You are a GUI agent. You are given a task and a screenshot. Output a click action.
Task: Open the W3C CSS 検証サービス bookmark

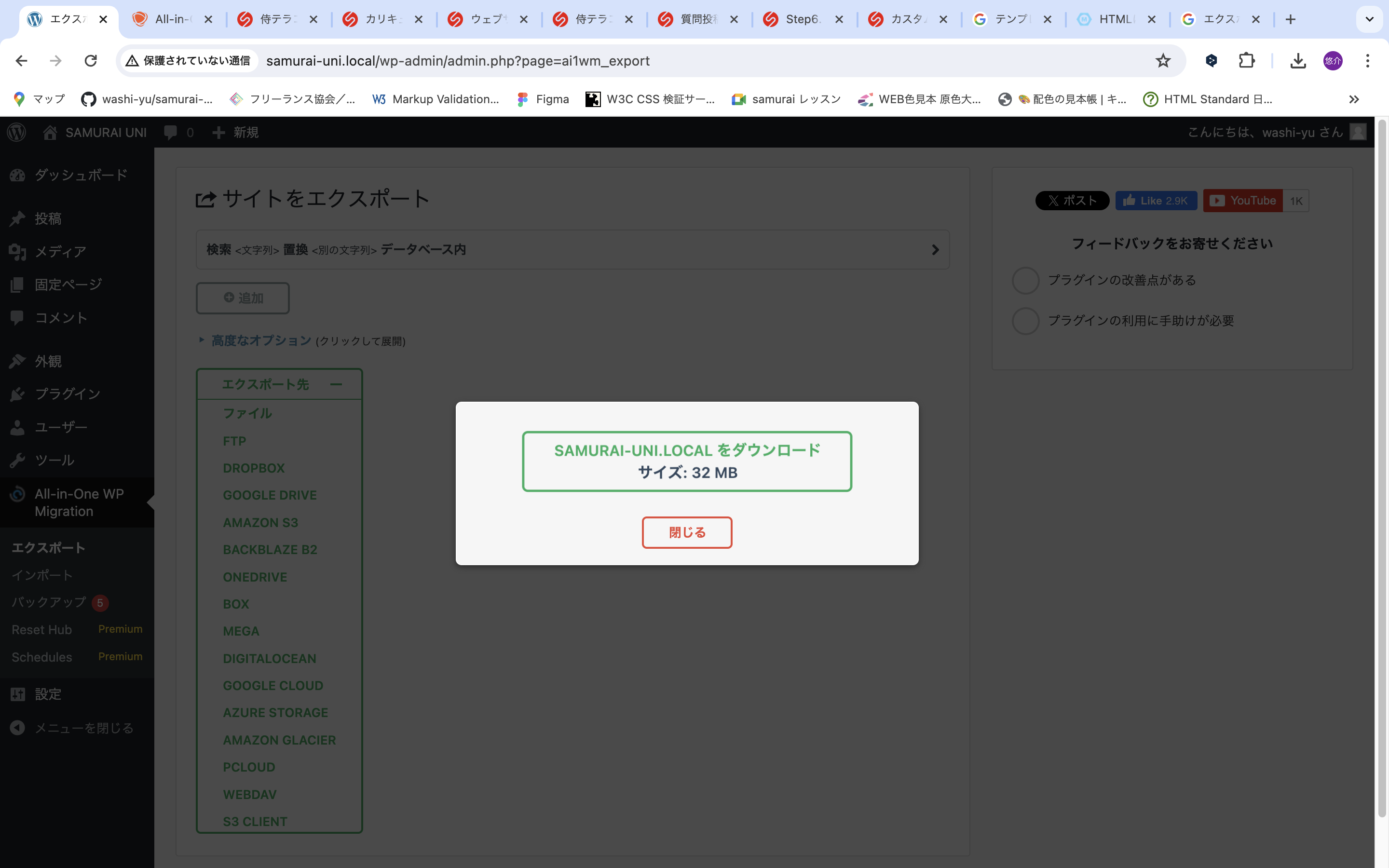(650, 99)
